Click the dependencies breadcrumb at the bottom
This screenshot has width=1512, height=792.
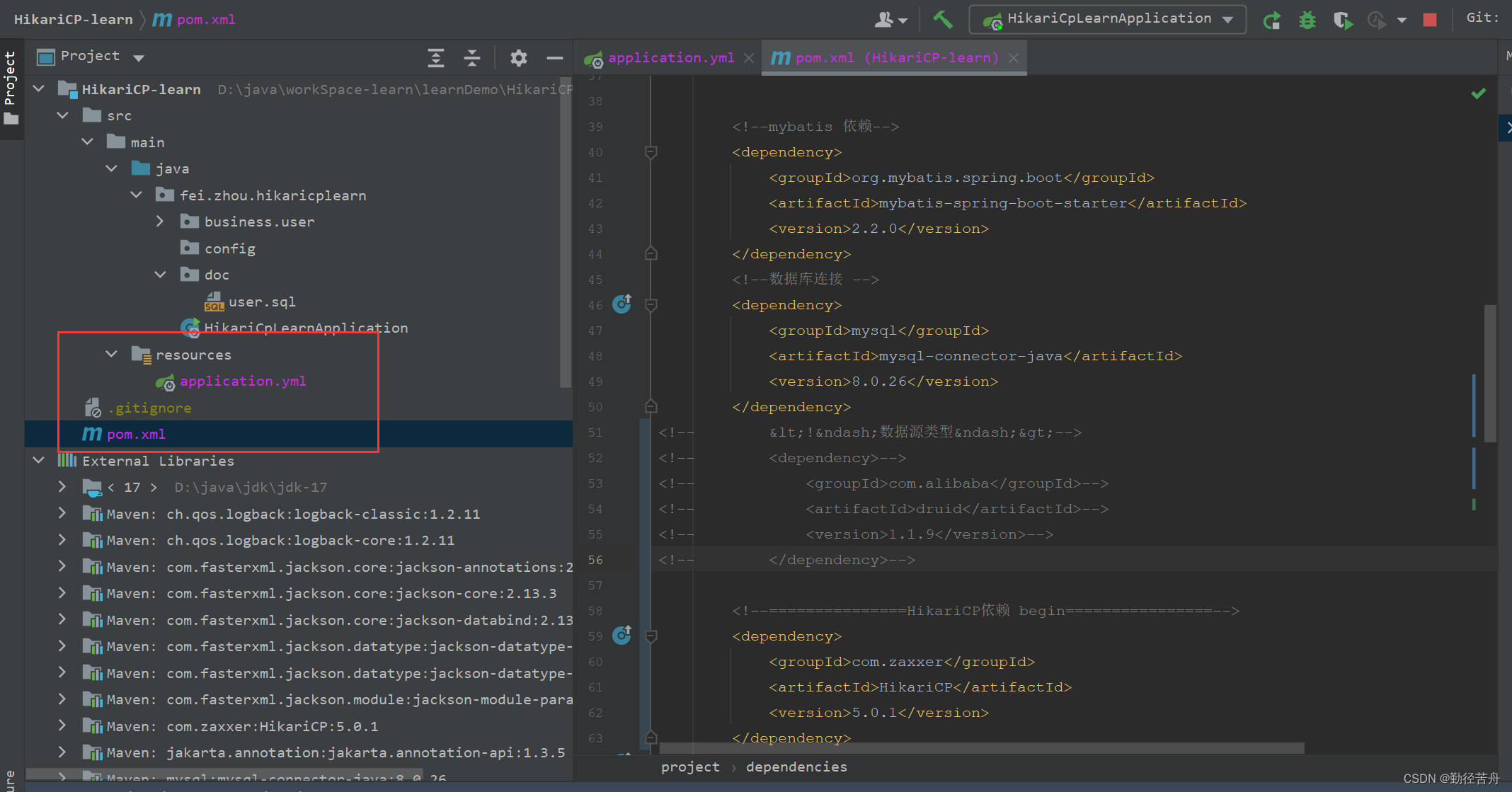(x=796, y=767)
